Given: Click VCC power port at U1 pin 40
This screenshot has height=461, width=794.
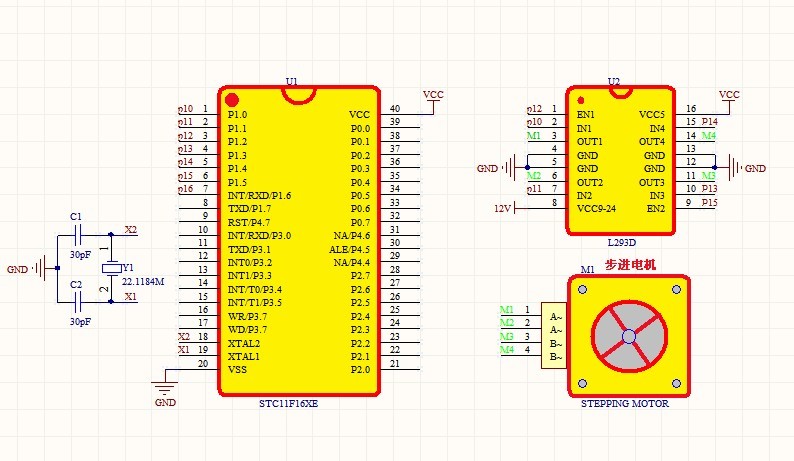Looking at the screenshot, I should click(x=433, y=97).
